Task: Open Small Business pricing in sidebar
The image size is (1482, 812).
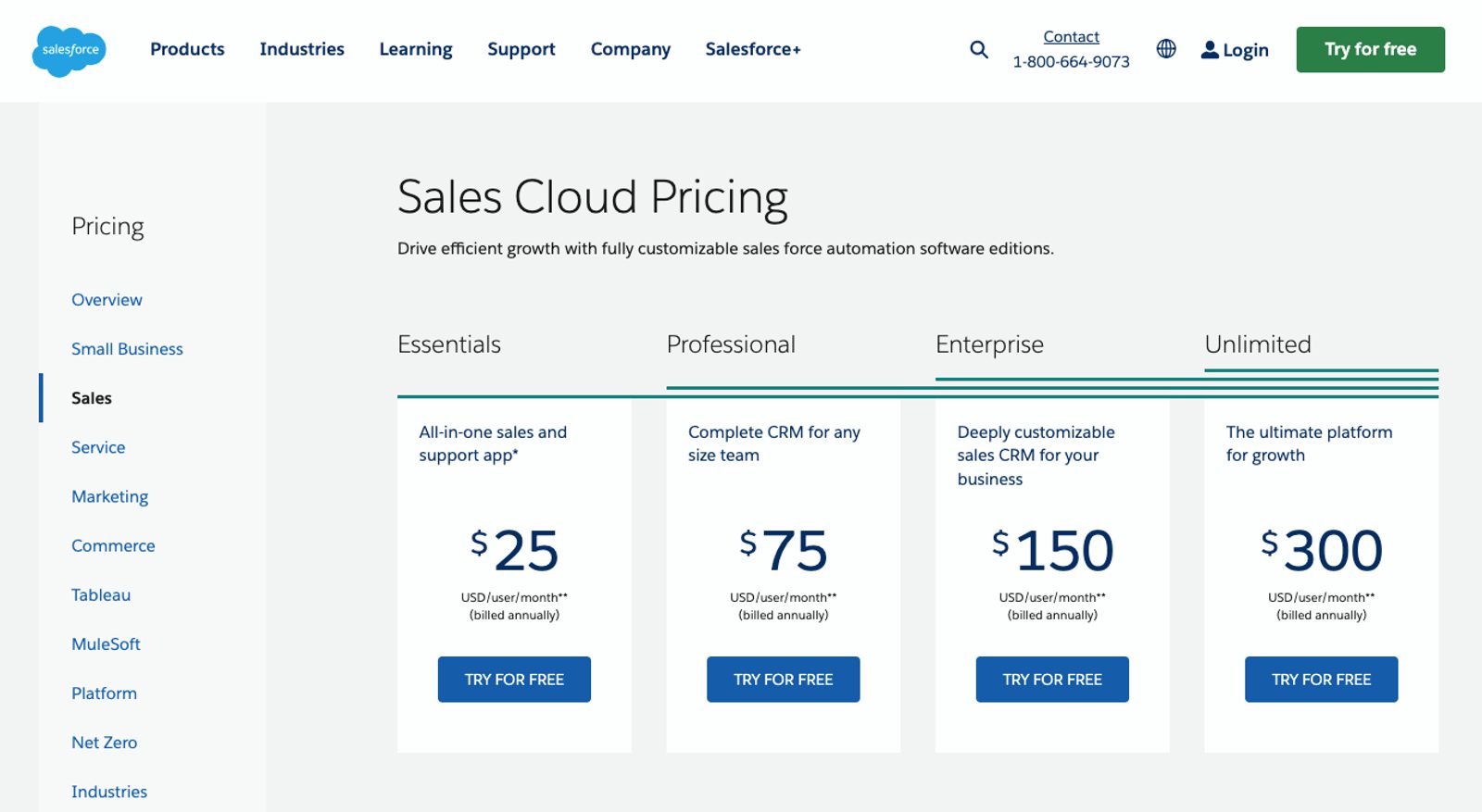Action: tap(127, 349)
